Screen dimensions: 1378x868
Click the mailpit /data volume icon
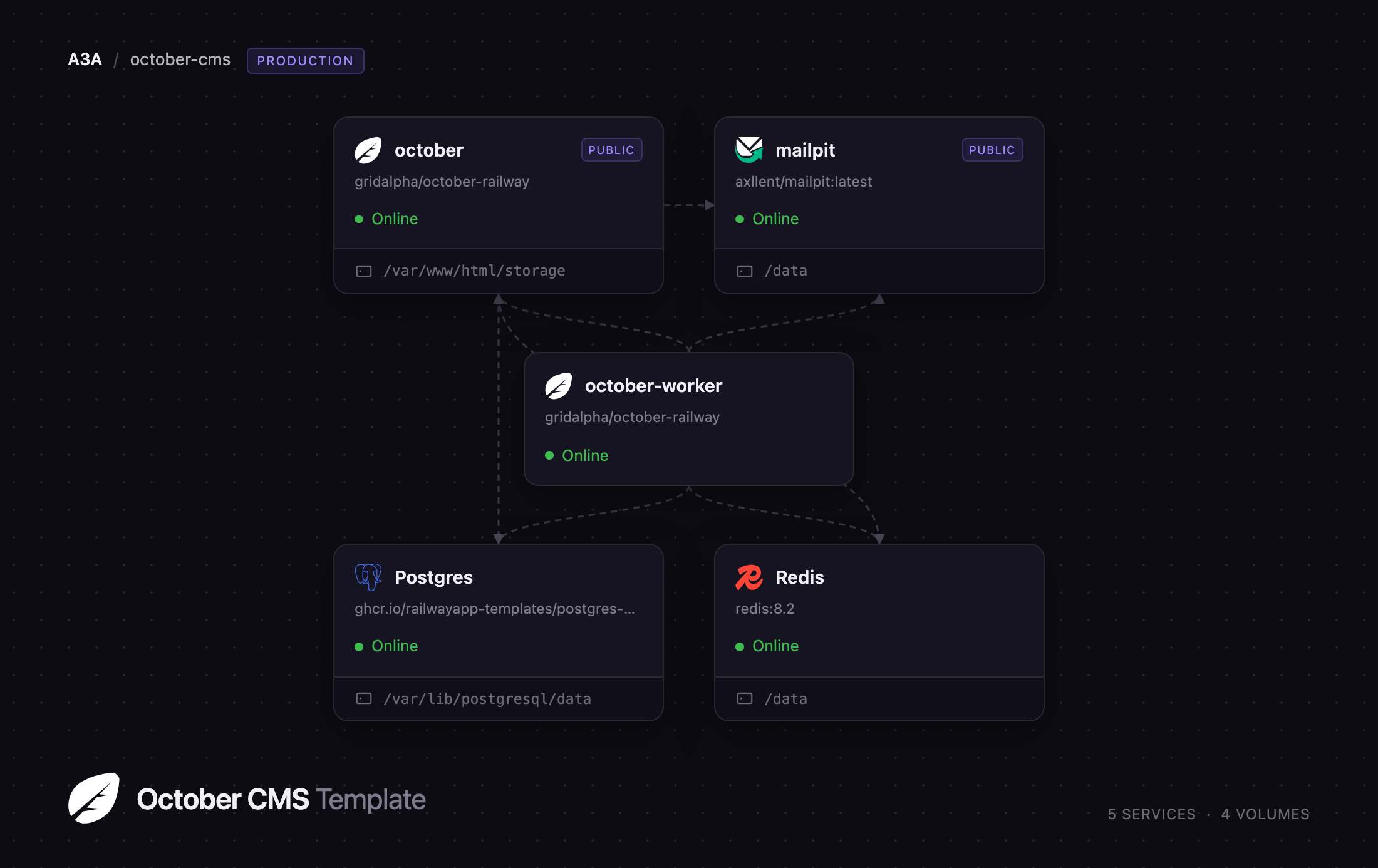pos(745,271)
